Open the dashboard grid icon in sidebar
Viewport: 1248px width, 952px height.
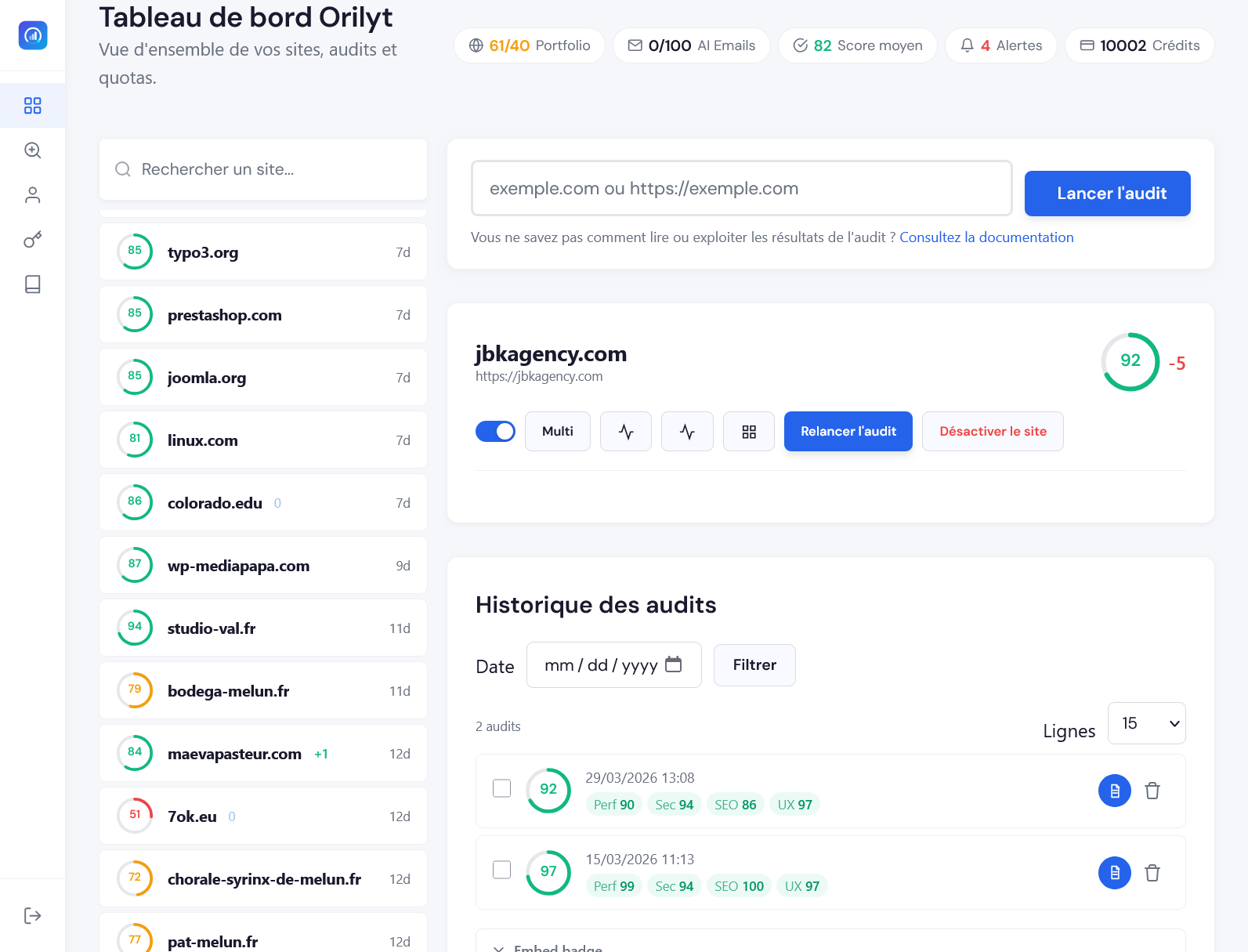[x=32, y=106]
